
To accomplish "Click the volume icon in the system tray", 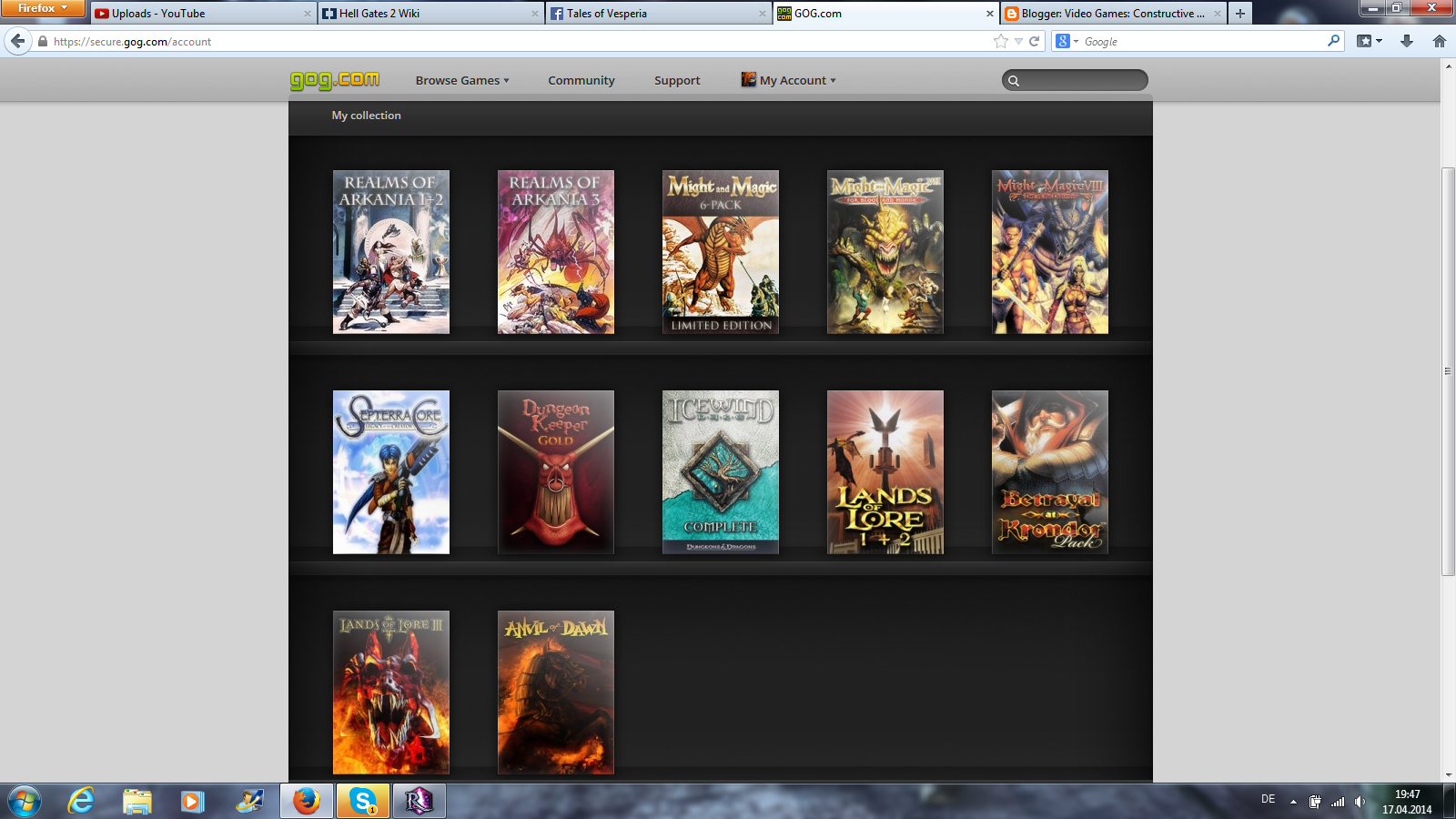I will (x=1360, y=802).
